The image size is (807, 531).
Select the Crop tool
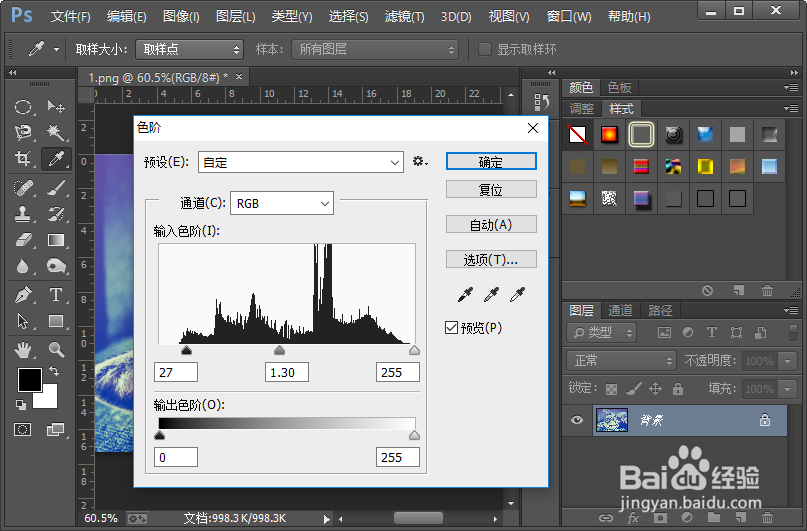pos(23,158)
